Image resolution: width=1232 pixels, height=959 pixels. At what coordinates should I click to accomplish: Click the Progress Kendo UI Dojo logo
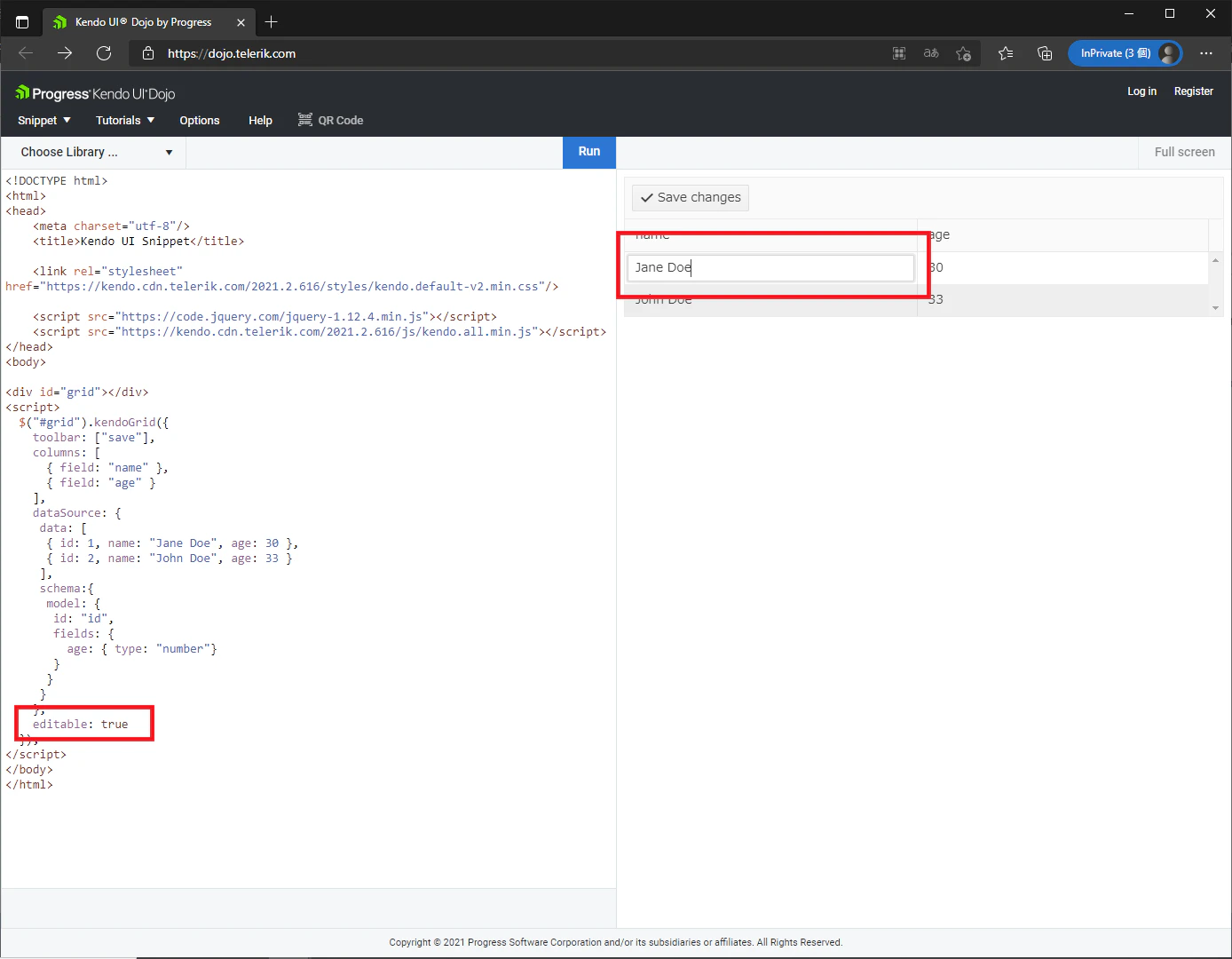click(95, 93)
